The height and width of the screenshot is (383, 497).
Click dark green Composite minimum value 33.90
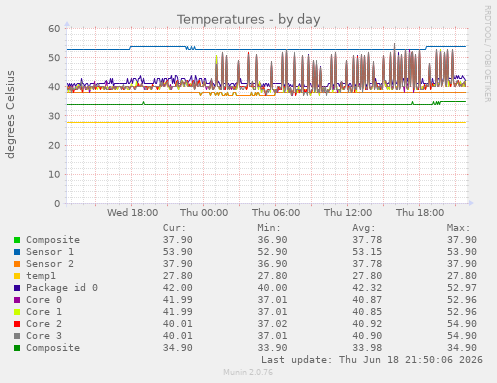[x=272, y=348]
